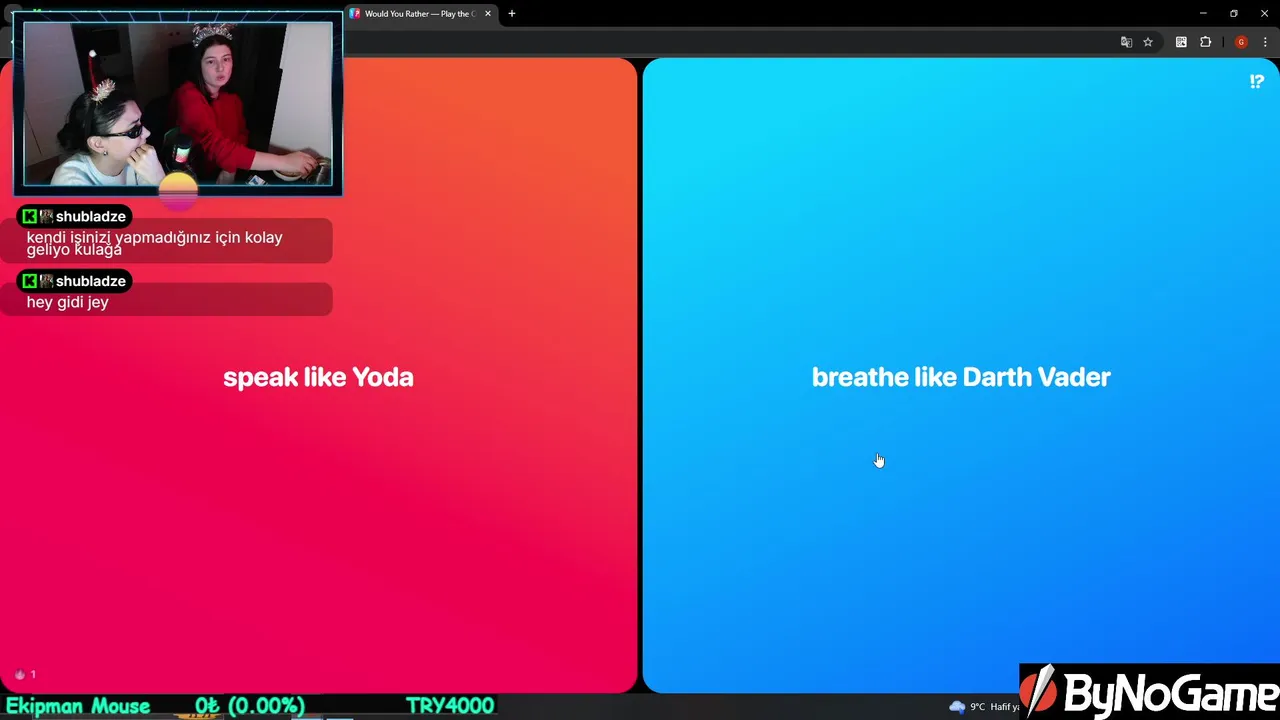Click the webcam overlay thumbnail
This screenshot has width=1280, height=720.
pos(178,104)
